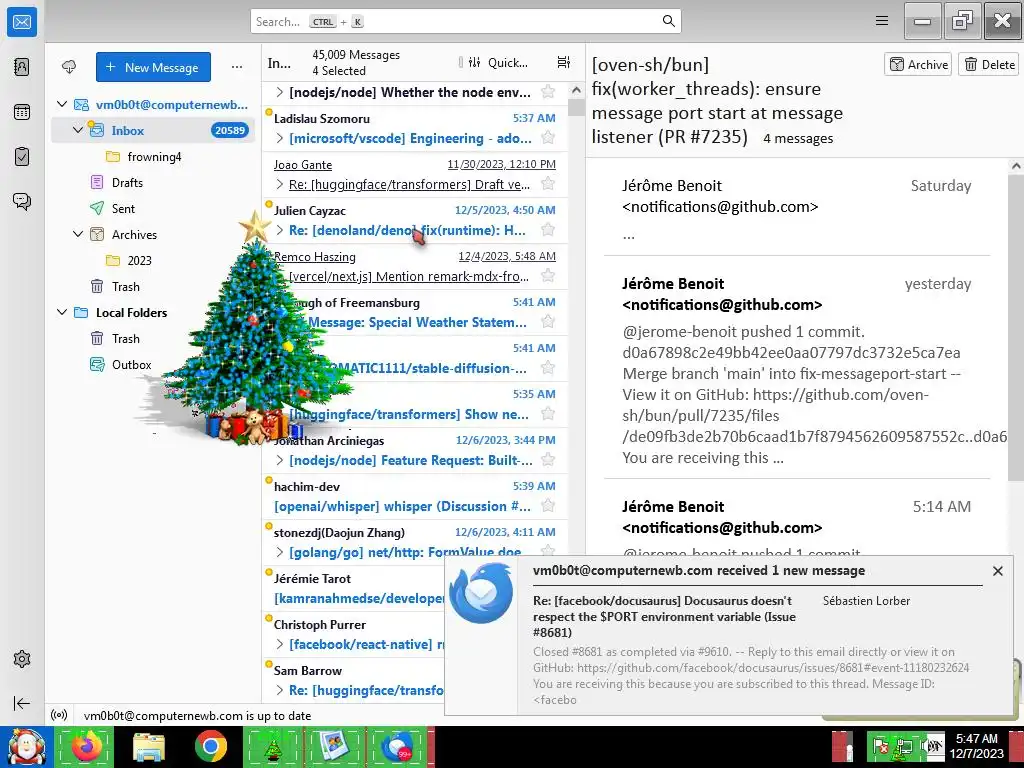
Task: Star the nodejs/node Feature Request message
Action: 549,460
